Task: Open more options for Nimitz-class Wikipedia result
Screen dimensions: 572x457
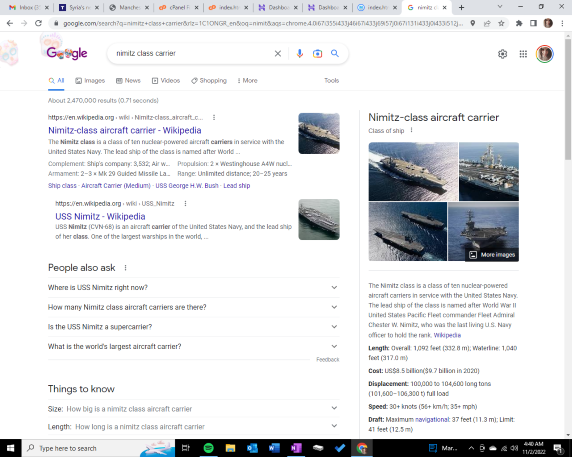Action: coord(214,117)
